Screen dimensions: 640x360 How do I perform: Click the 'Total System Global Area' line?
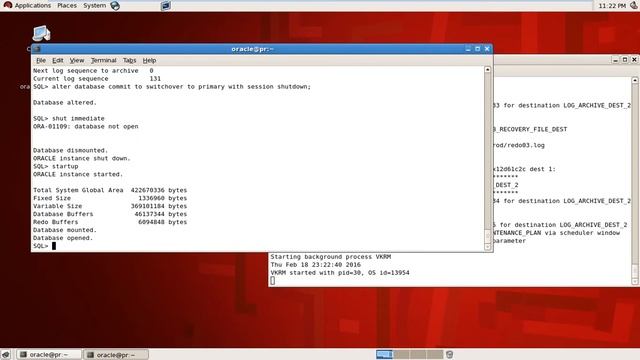pos(110,190)
